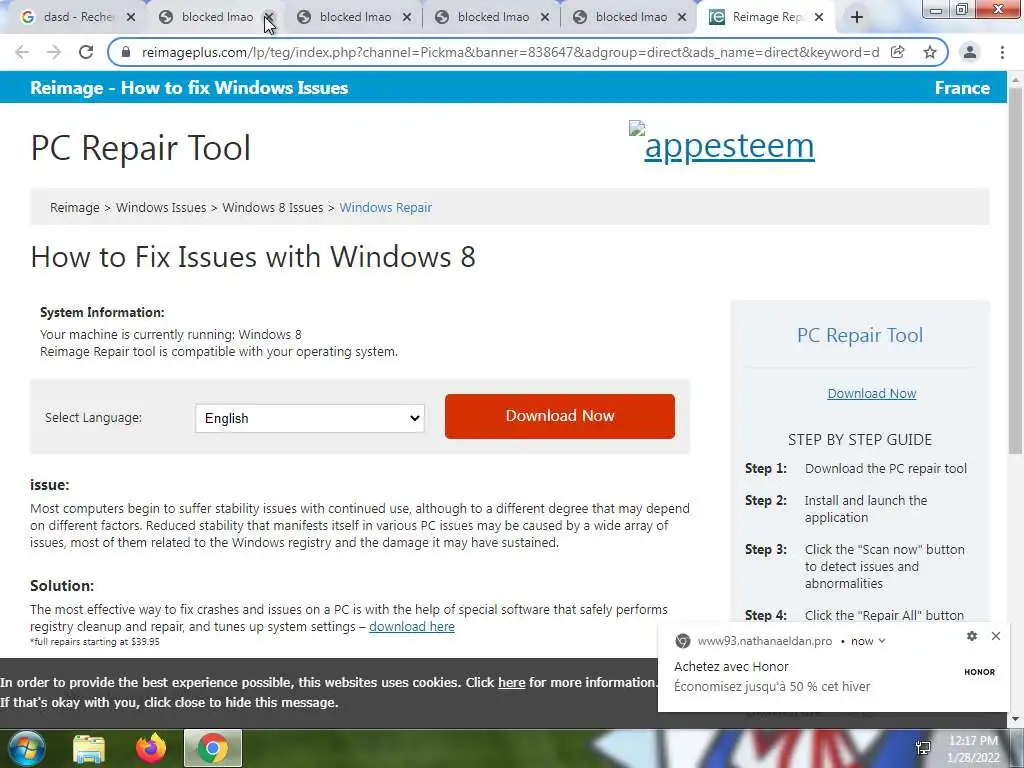Go forward using browser forward arrow

pyautogui.click(x=54, y=52)
